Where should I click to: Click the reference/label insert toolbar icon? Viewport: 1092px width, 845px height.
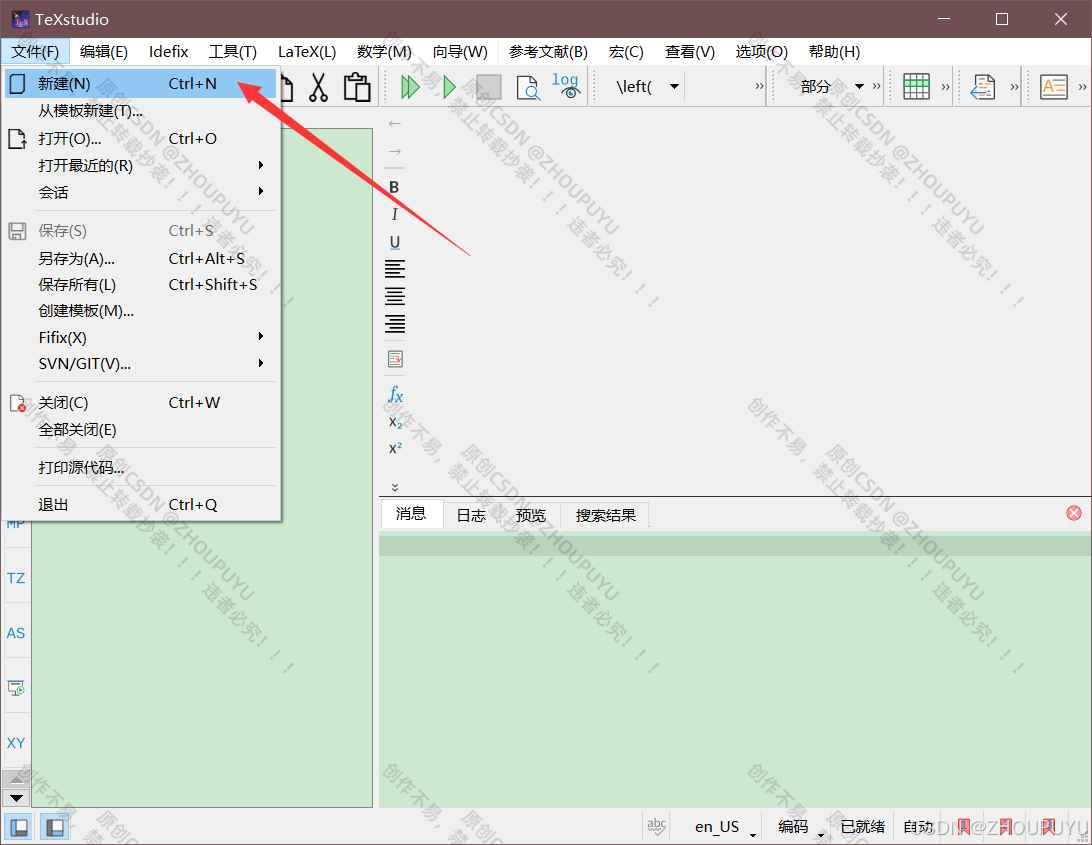click(983, 87)
